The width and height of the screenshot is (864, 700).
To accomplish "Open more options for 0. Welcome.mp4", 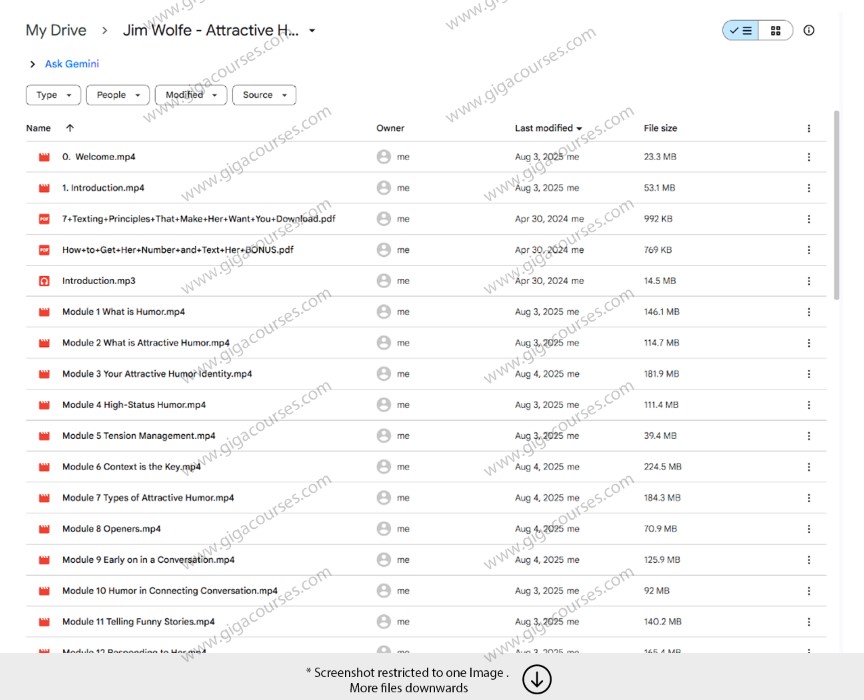I will [809, 157].
